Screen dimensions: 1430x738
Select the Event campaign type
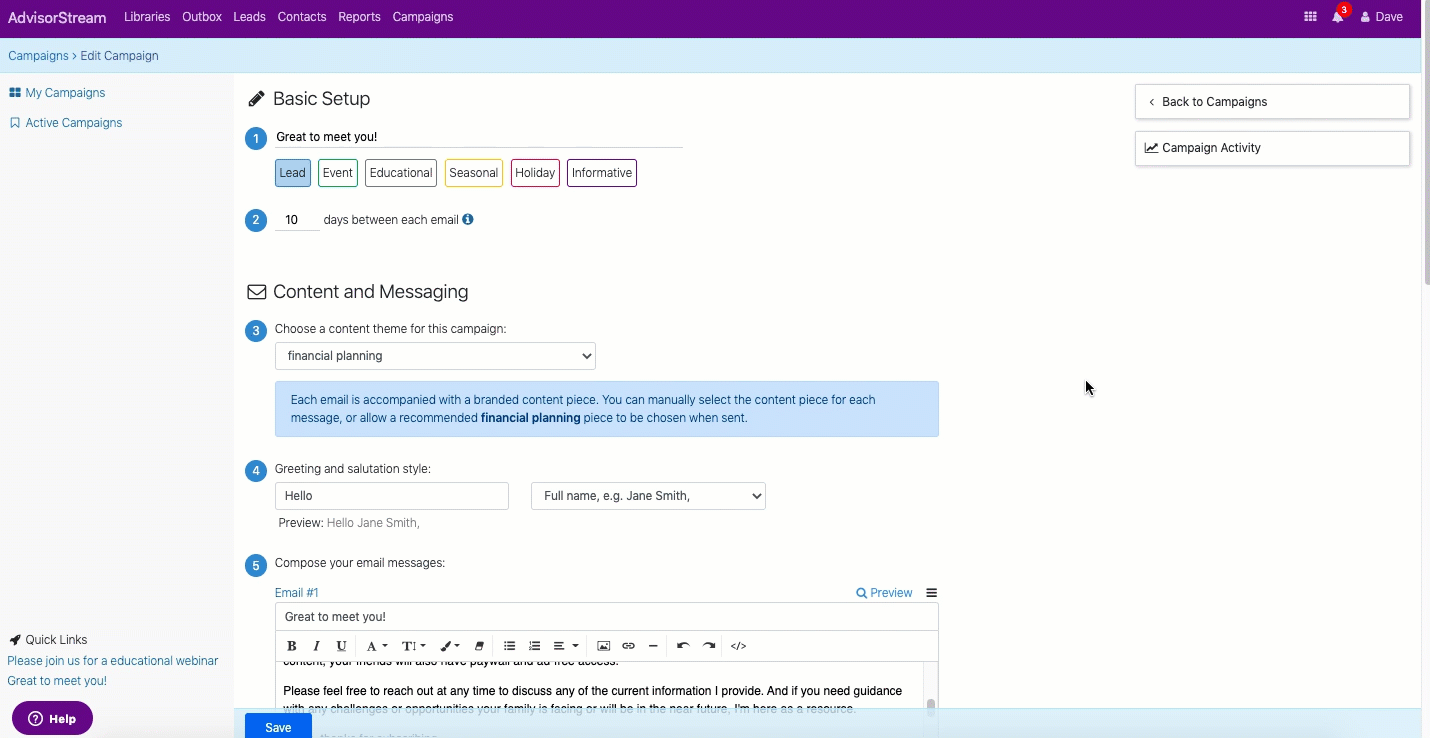[x=338, y=173]
